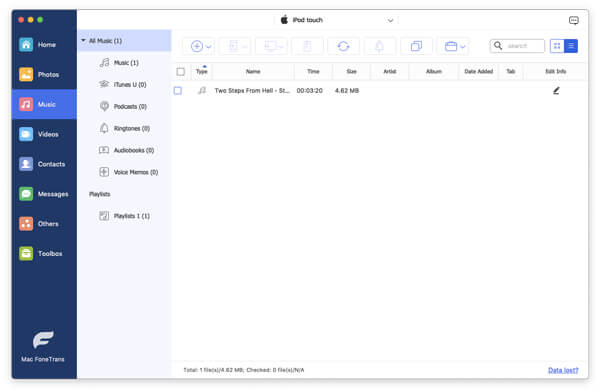The width and height of the screenshot is (600, 392).
Task: Click the refresh sync arrows icon
Action: coord(343,46)
